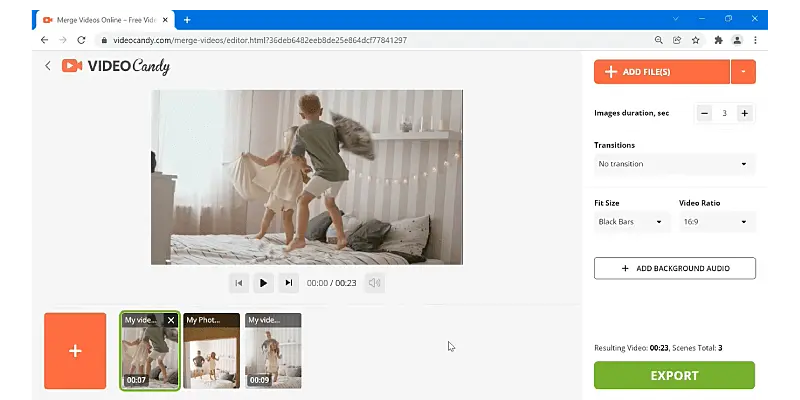Screen dimensions: 800x400
Task: Toggle the preview mute speaker icon
Action: pos(374,283)
